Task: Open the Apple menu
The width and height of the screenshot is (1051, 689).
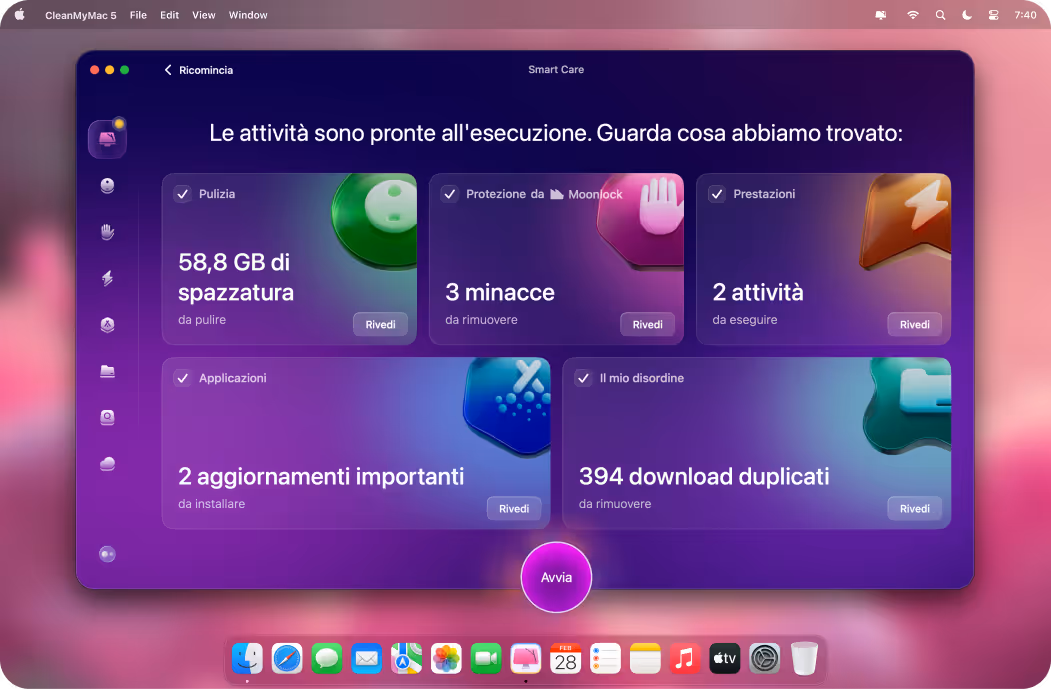Action: pos(20,15)
